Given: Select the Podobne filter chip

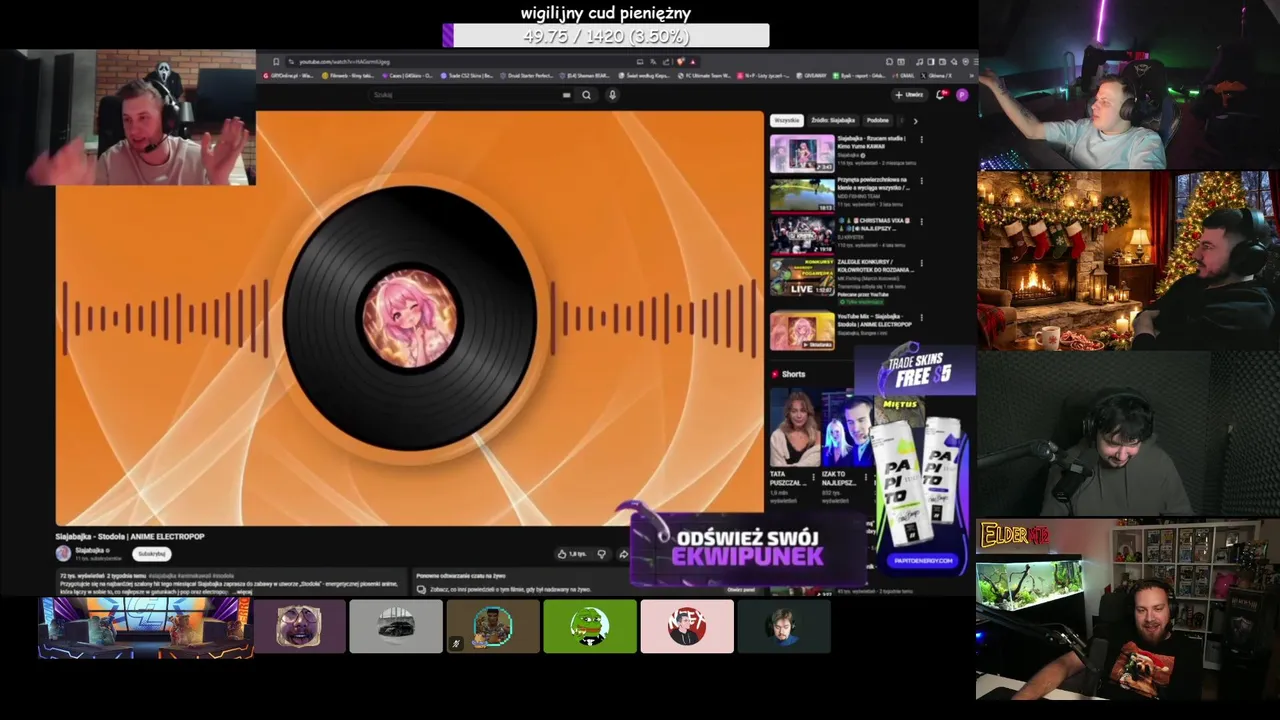Looking at the screenshot, I should [878, 120].
